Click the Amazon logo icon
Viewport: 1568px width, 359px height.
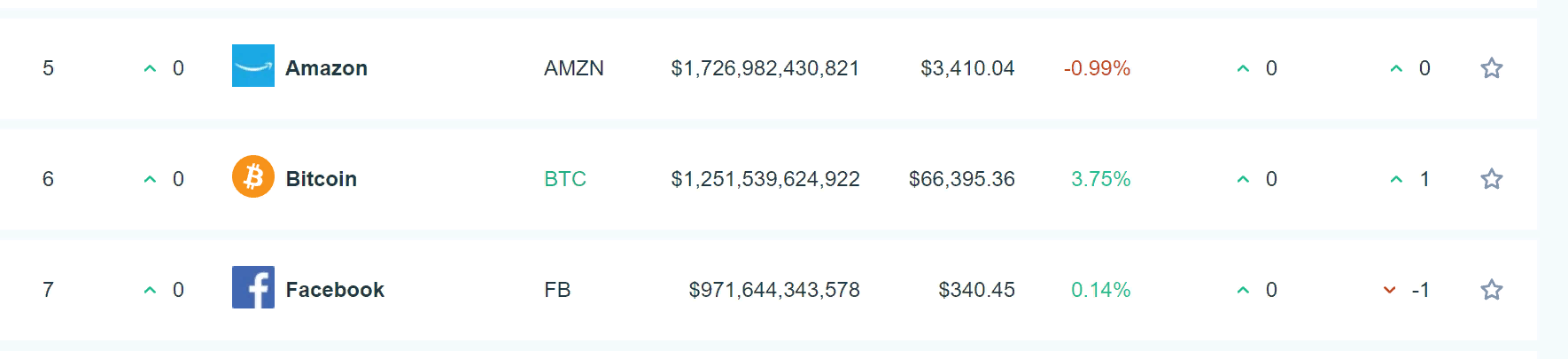pos(253,66)
